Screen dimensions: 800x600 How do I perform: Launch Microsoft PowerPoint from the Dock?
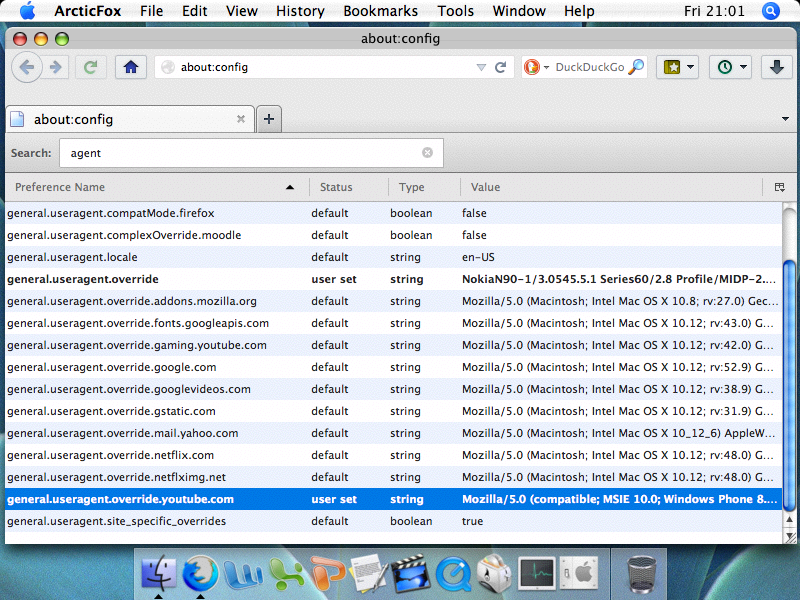(x=328, y=574)
